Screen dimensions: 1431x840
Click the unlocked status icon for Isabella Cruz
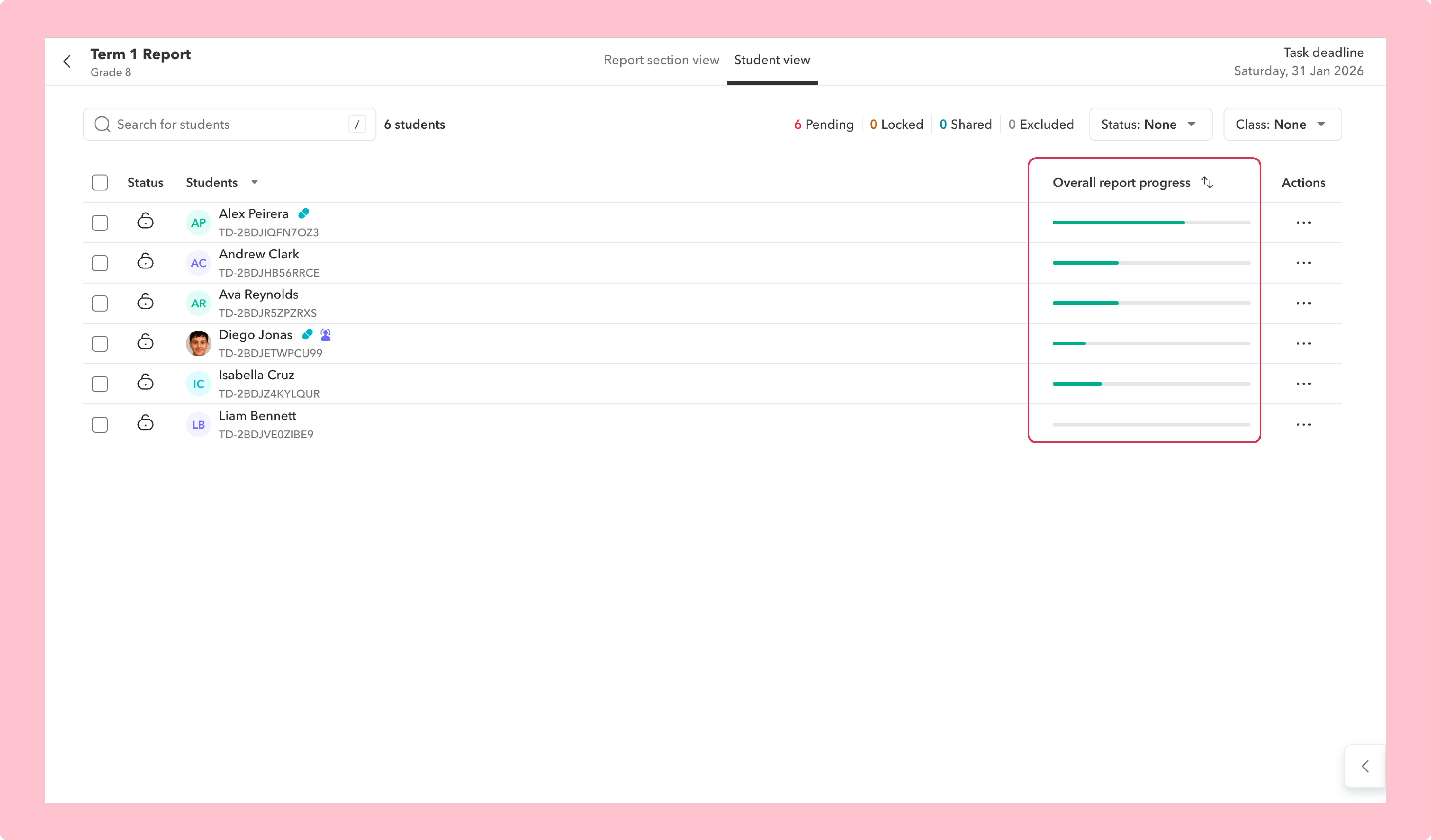145,382
